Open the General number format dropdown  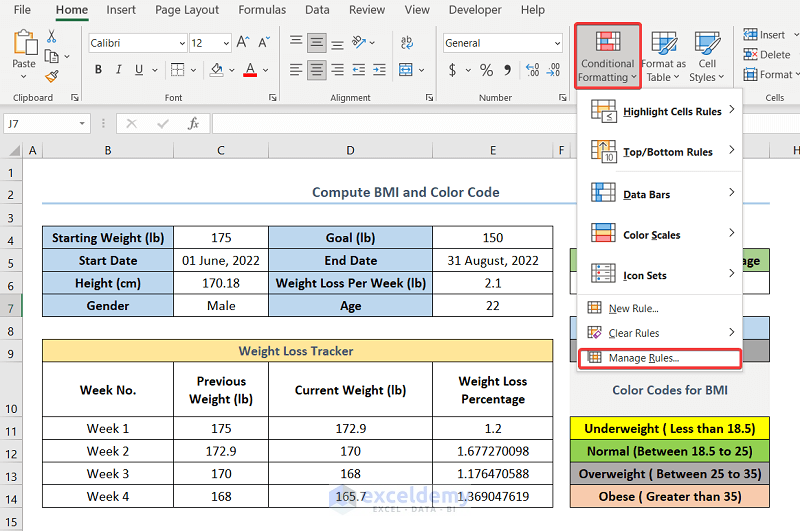click(556, 43)
